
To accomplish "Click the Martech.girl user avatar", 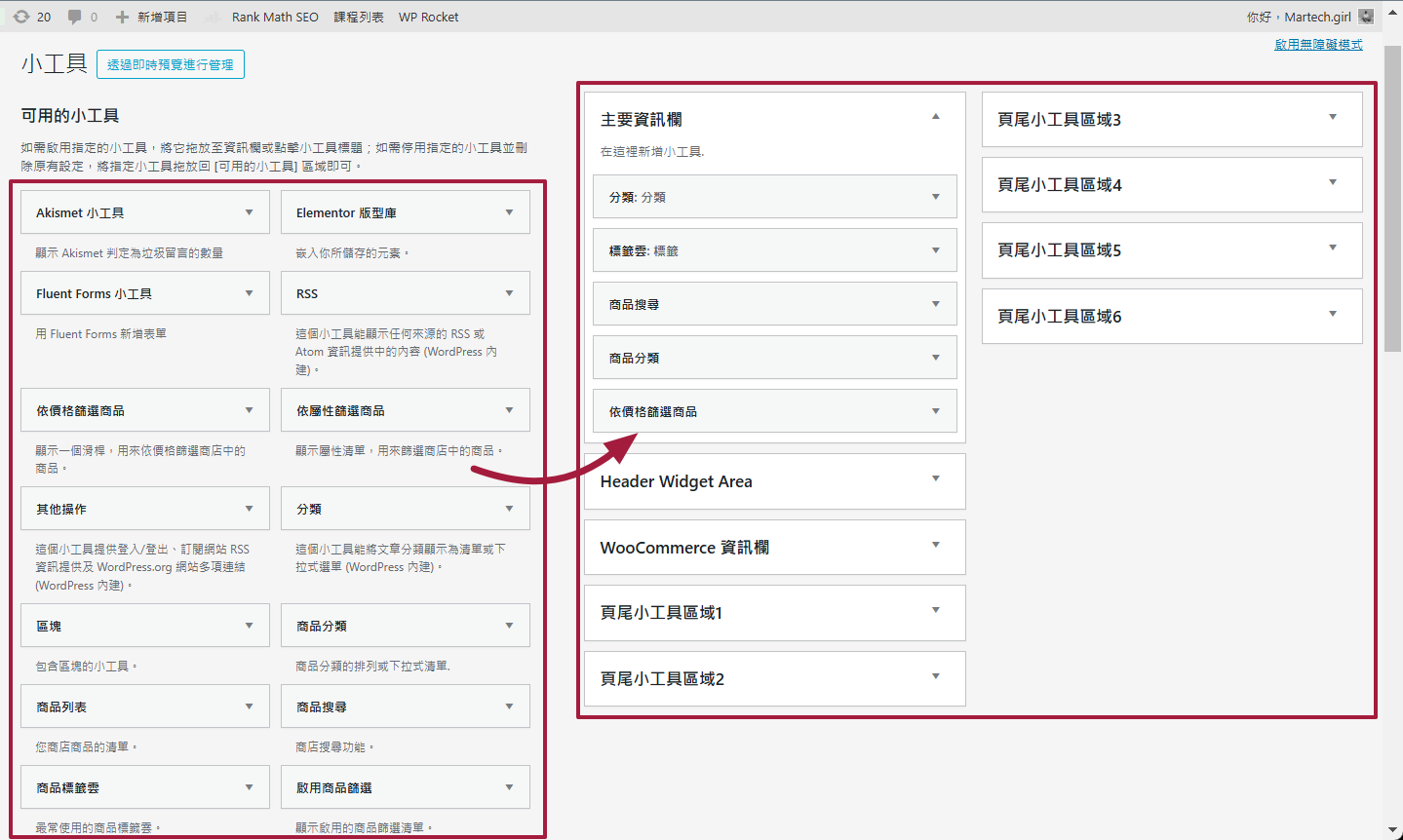I will [x=1366, y=17].
